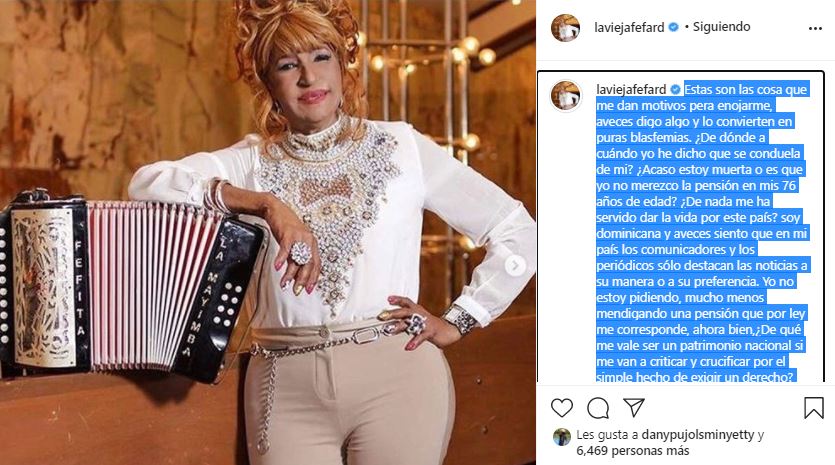The image size is (835, 465).
Task: View the 6,469 personas más likes list
Action: pyautogui.click(x=633, y=451)
